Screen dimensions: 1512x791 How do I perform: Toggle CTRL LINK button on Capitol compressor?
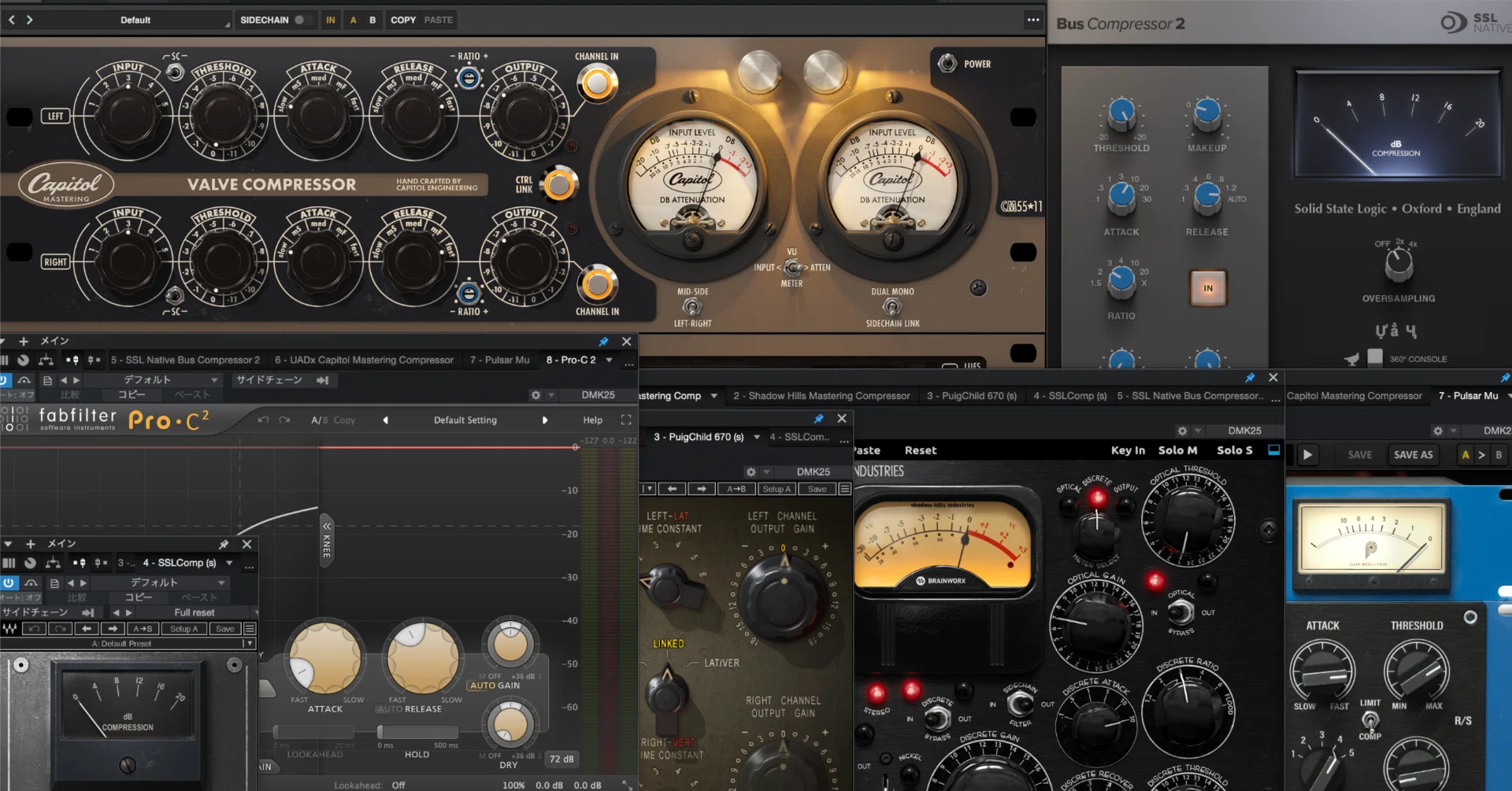(x=559, y=185)
